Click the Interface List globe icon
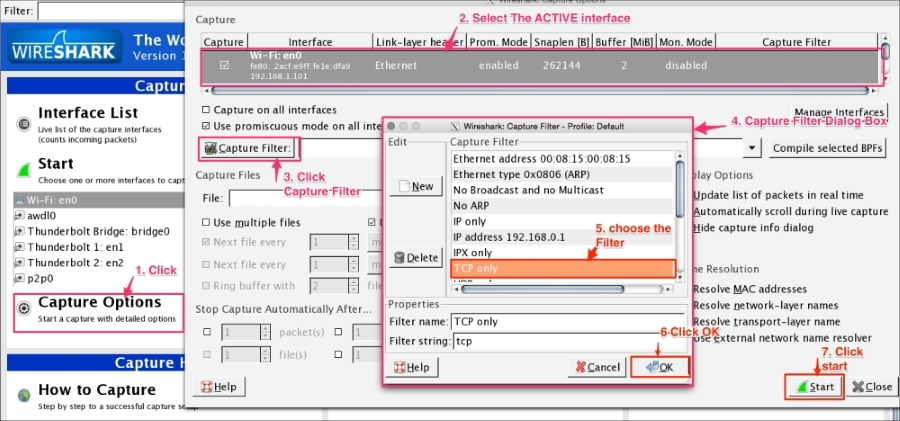 point(24,123)
